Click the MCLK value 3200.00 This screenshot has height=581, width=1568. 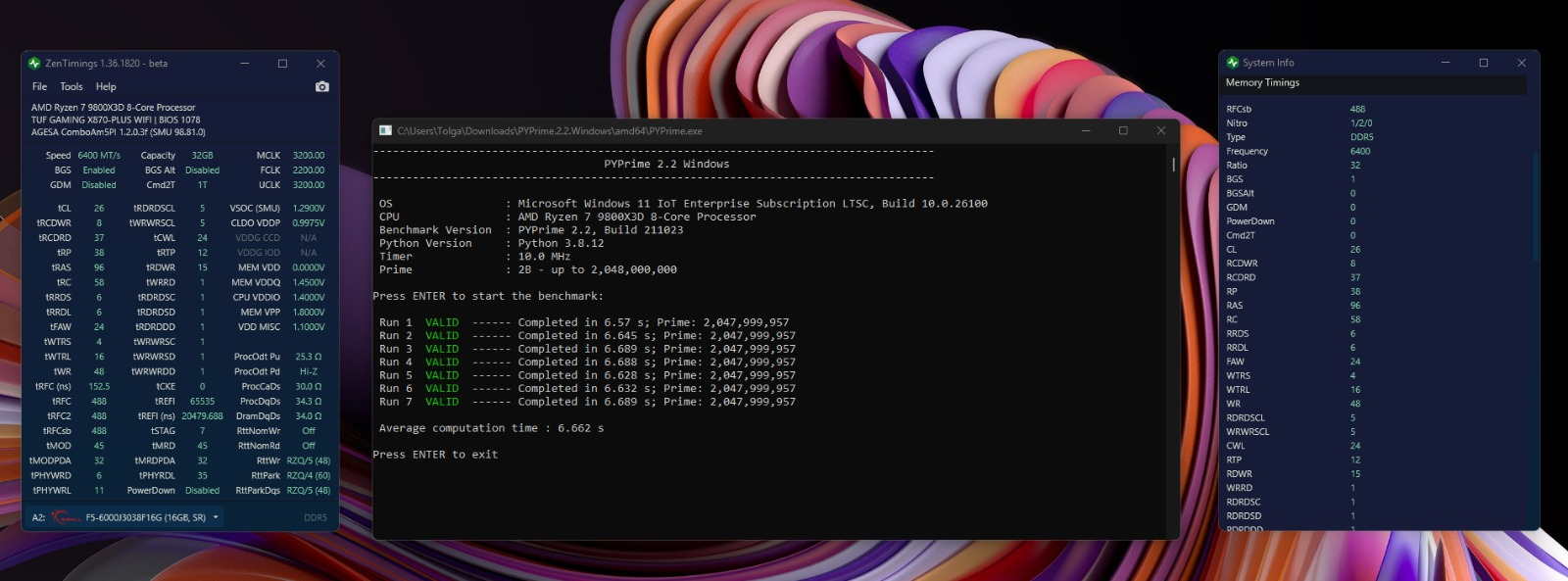point(309,155)
